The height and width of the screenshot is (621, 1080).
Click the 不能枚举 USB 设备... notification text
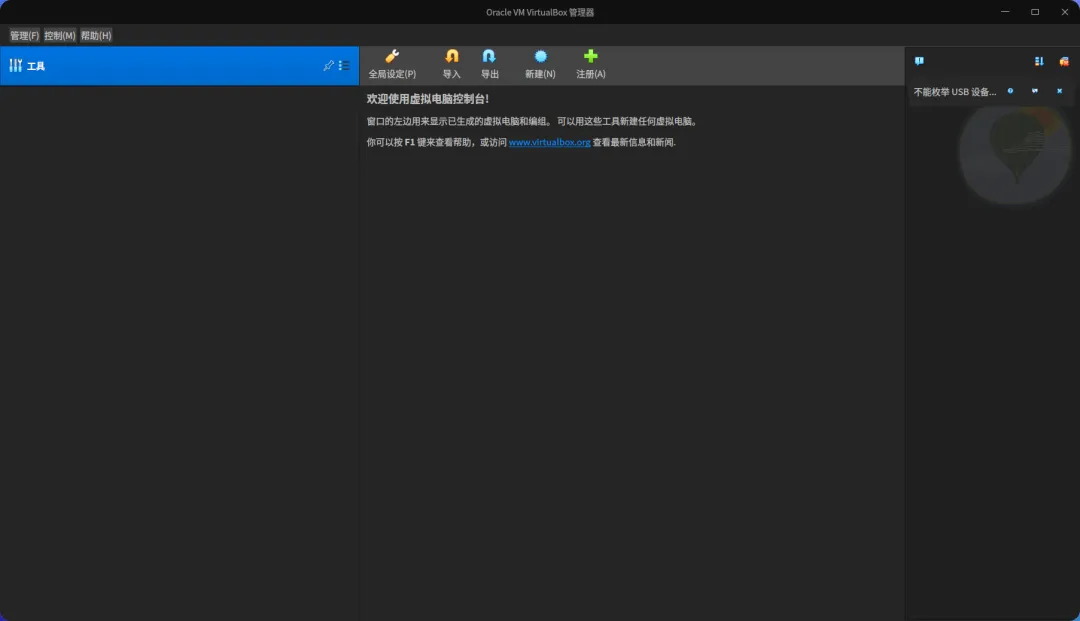point(955,92)
